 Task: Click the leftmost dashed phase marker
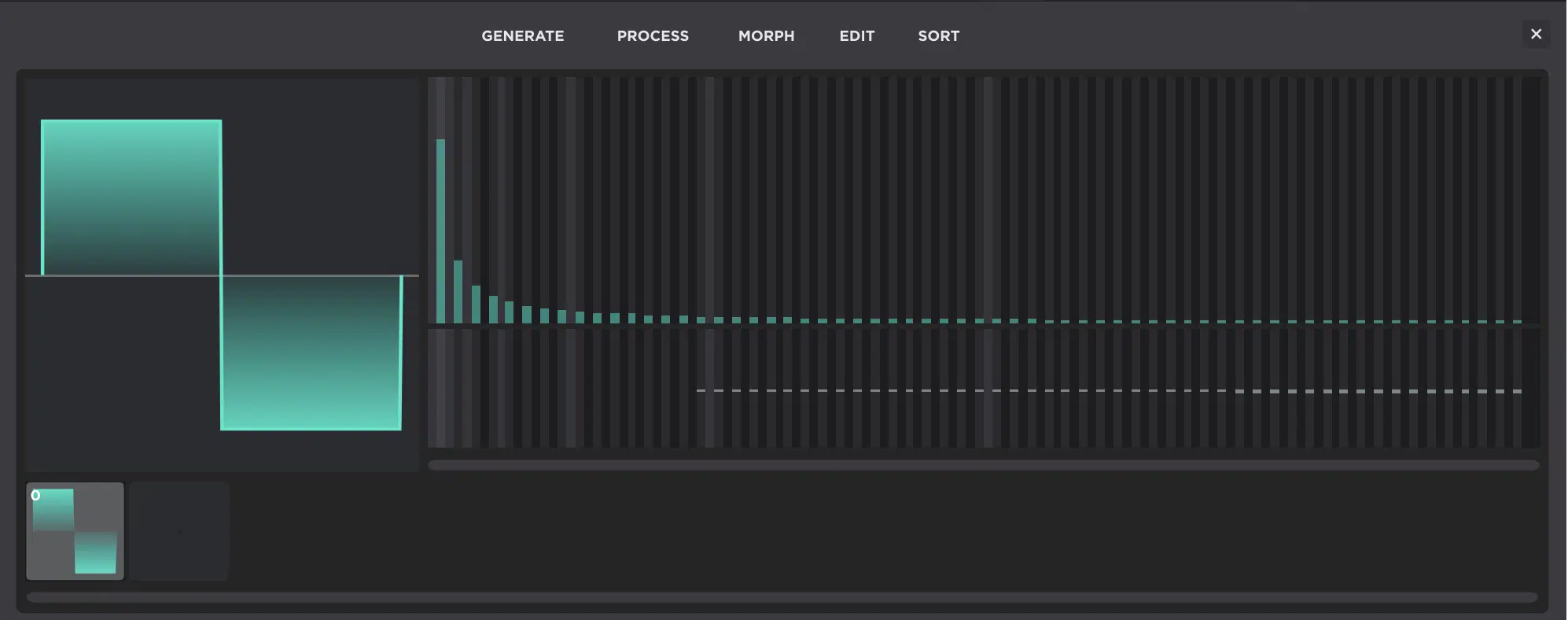(x=701, y=390)
